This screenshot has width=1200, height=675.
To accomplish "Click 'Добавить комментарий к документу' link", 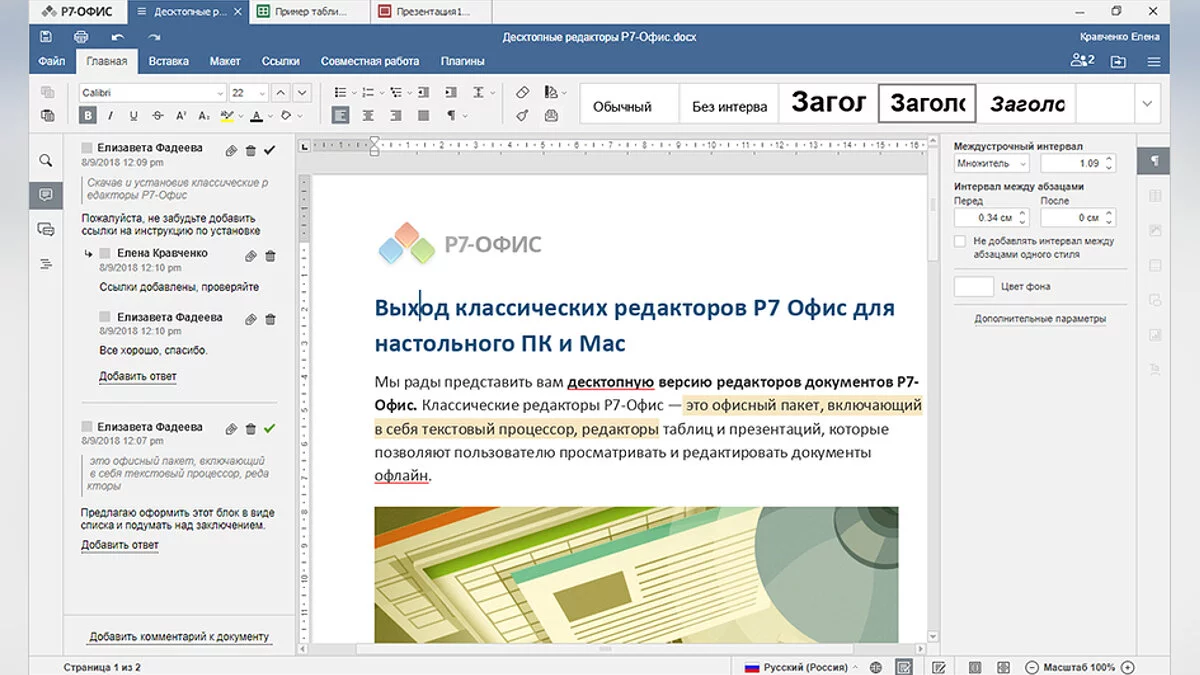I will [179, 636].
